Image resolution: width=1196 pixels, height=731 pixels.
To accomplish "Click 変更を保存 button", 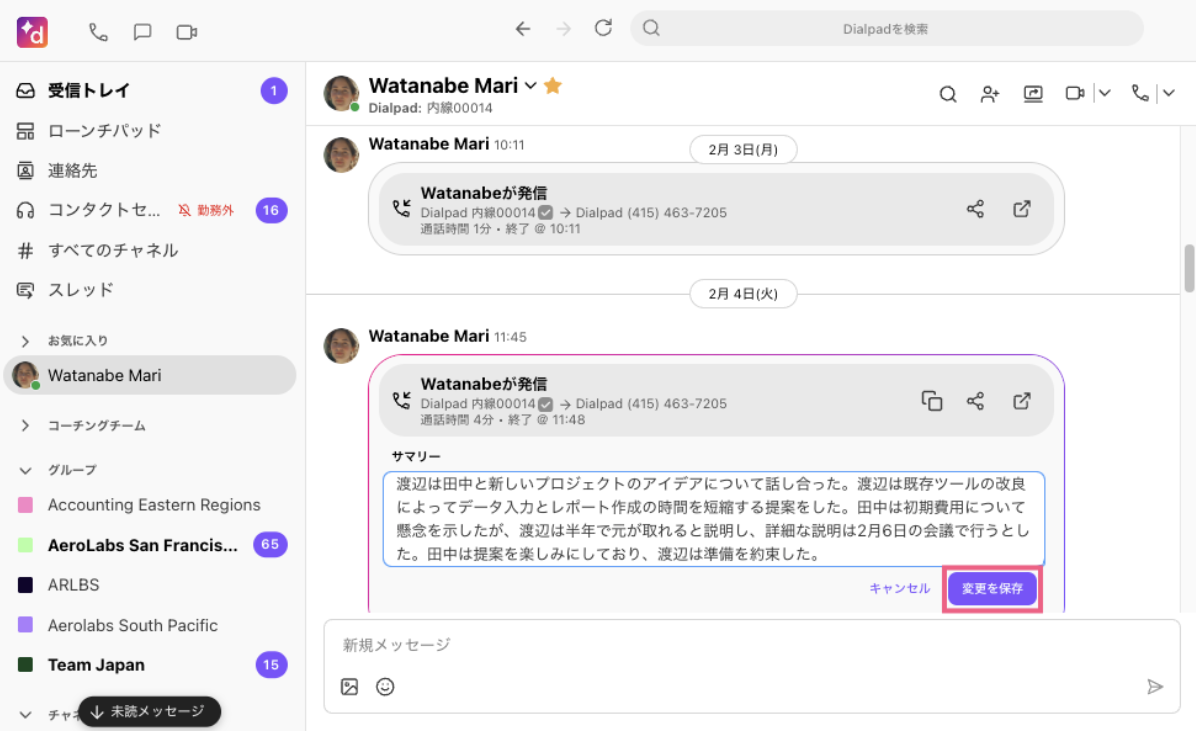I will point(992,588).
